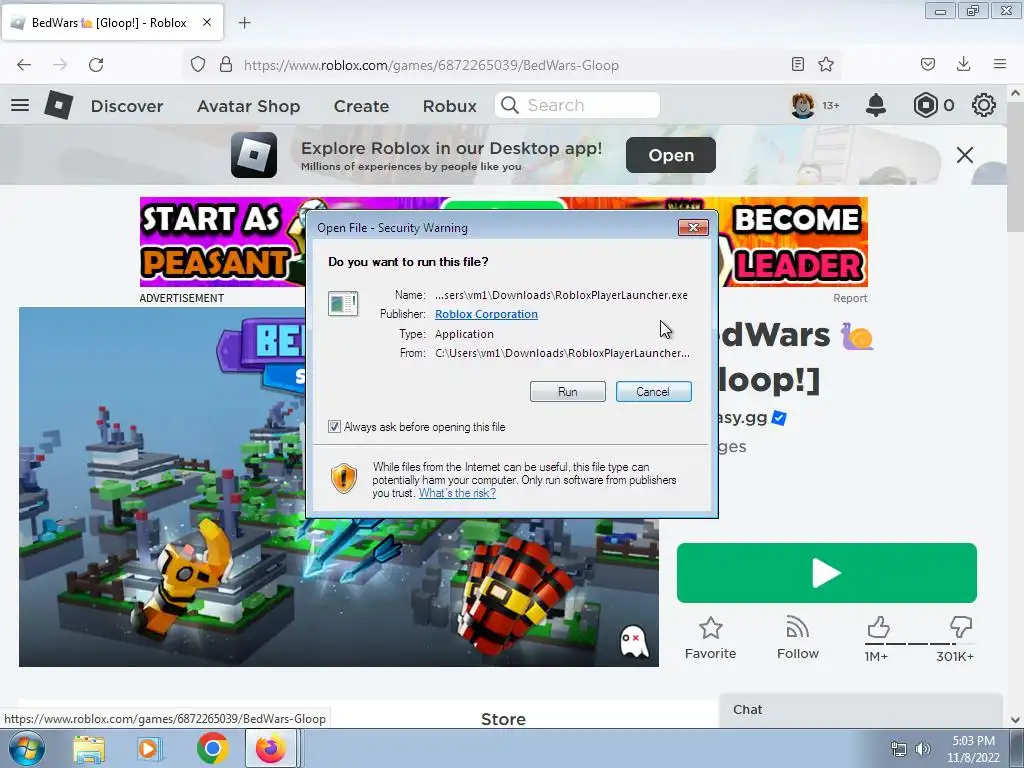Open the tracking protection shield icon
The image size is (1024, 768).
click(x=198, y=65)
